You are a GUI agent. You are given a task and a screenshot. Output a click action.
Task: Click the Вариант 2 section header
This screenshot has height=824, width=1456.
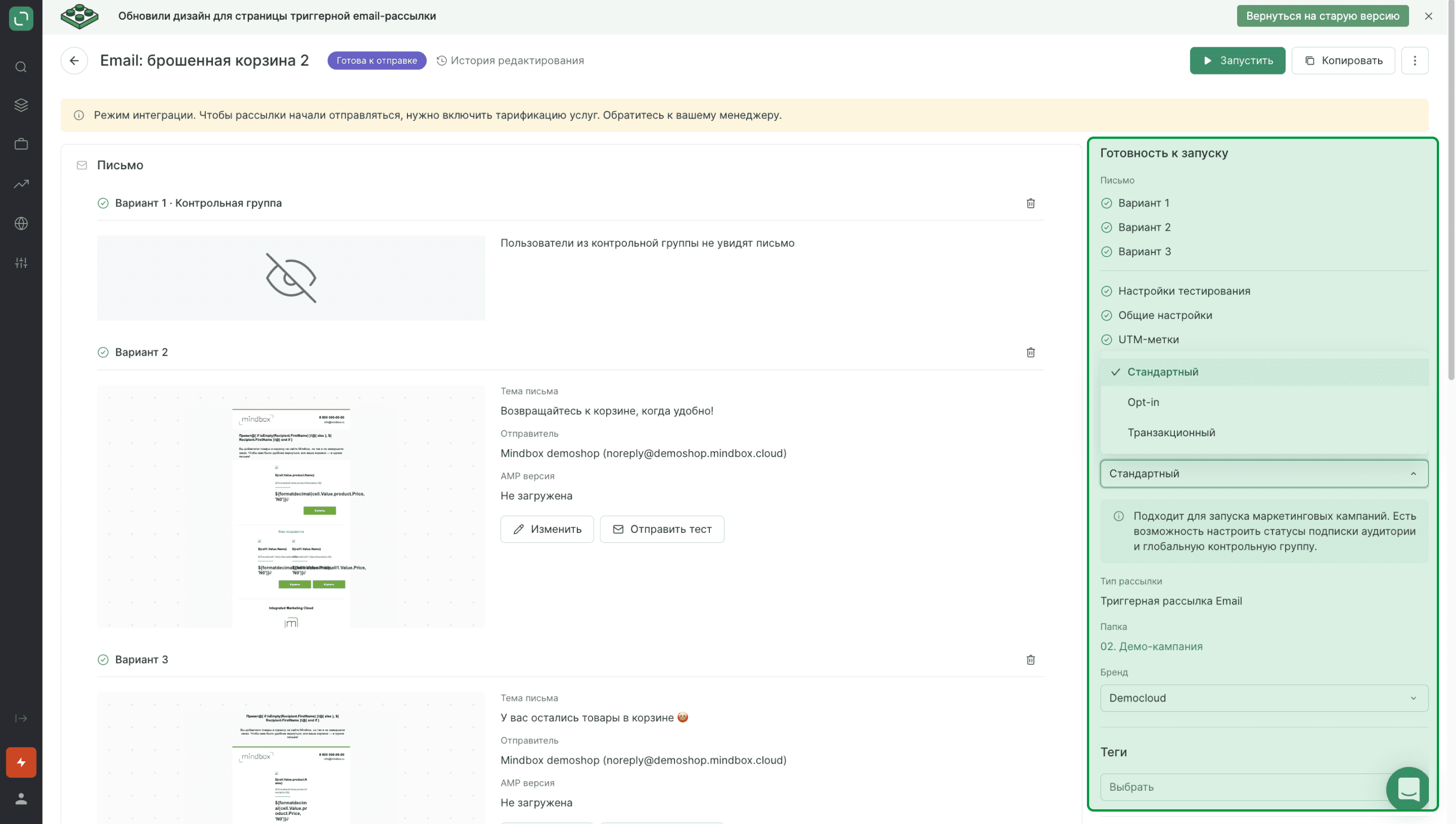tap(142, 353)
